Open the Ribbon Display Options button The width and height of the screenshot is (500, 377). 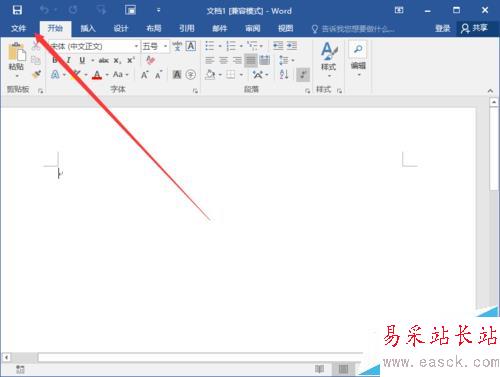tap(399, 10)
